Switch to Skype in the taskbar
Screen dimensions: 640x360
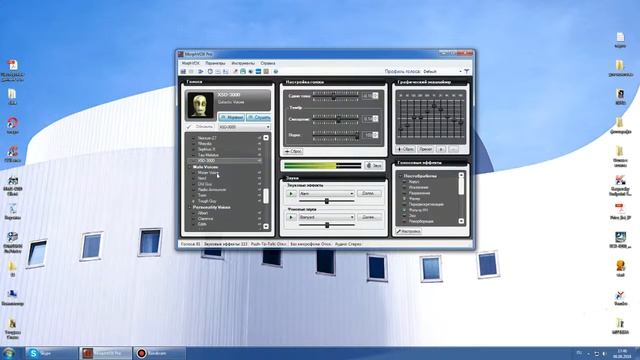pos(51,353)
